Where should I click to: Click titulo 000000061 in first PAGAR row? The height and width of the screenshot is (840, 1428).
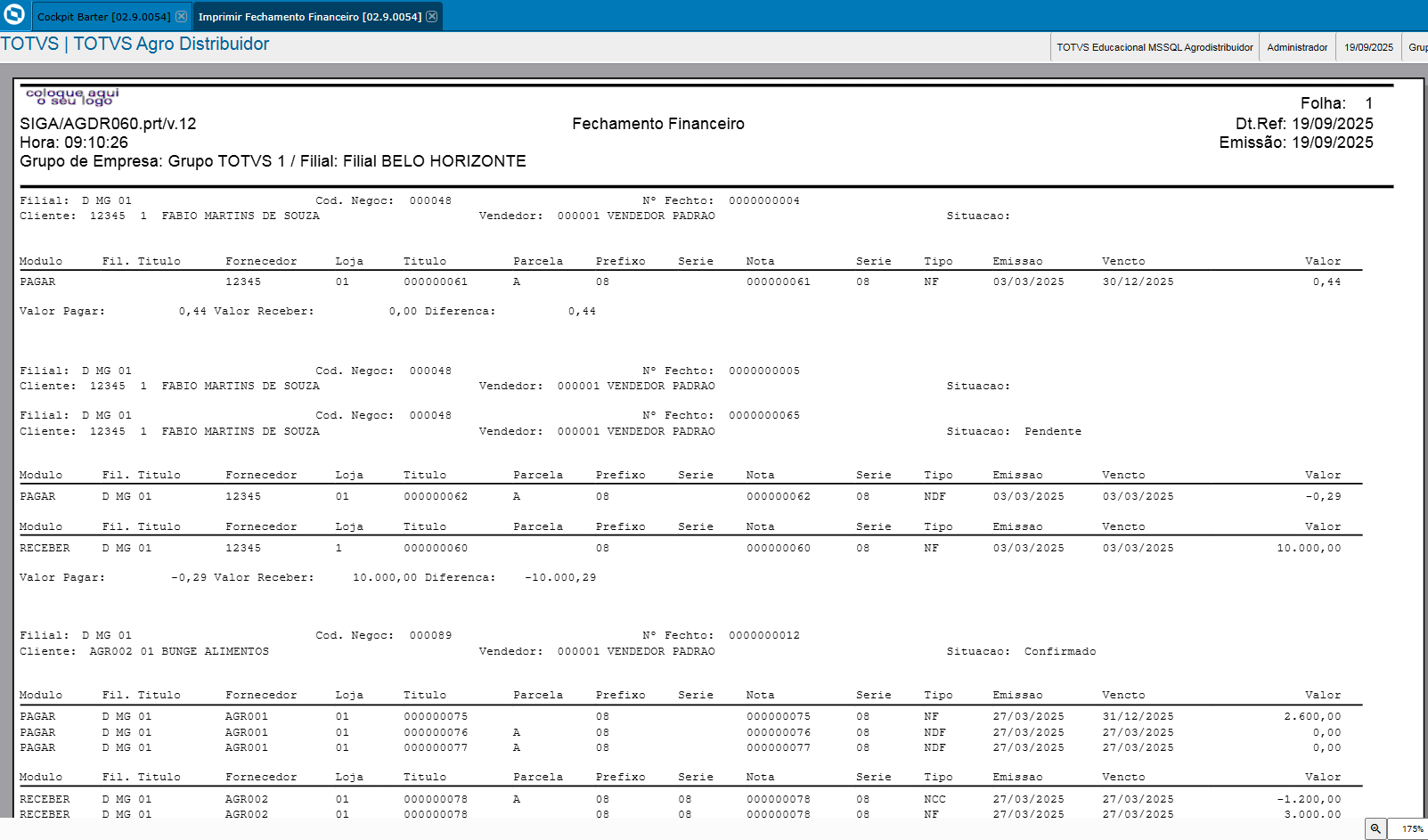[x=435, y=281]
